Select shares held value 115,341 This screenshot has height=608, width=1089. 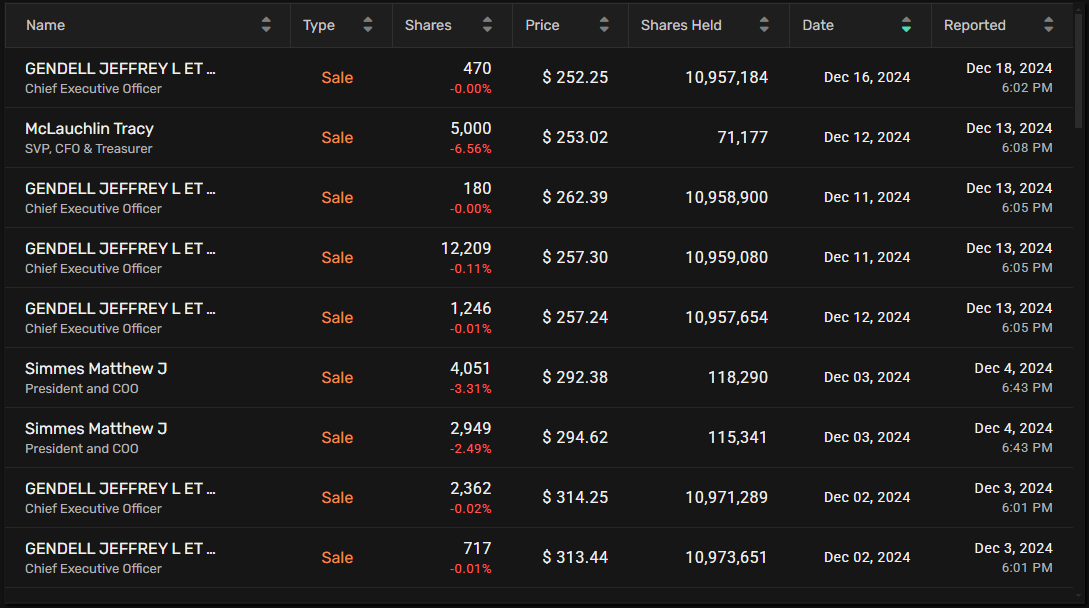tap(738, 437)
